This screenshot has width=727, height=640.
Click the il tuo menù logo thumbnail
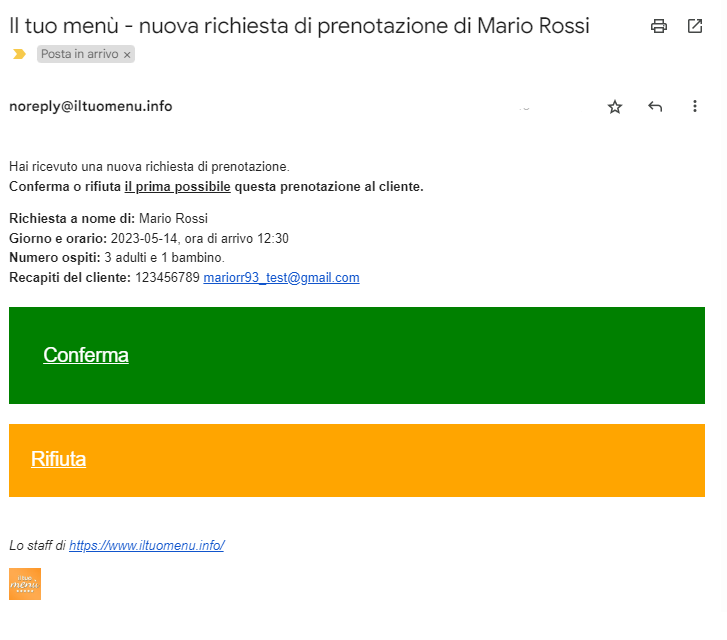[25, 584]
